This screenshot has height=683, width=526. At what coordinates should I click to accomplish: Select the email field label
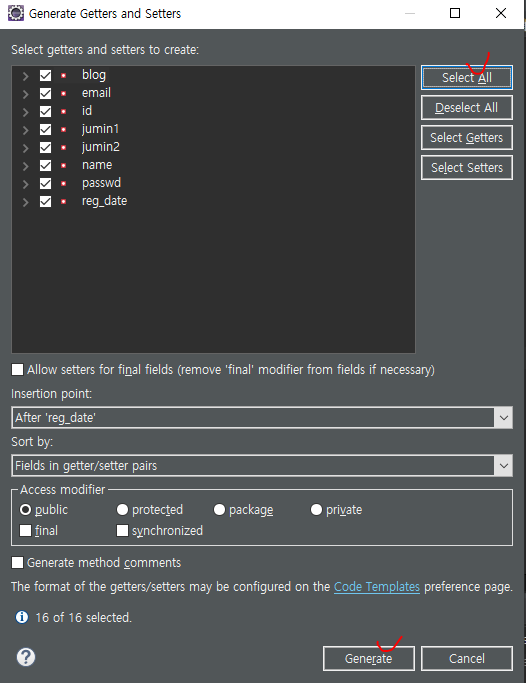pyautogui.click(x=96, y=93)
